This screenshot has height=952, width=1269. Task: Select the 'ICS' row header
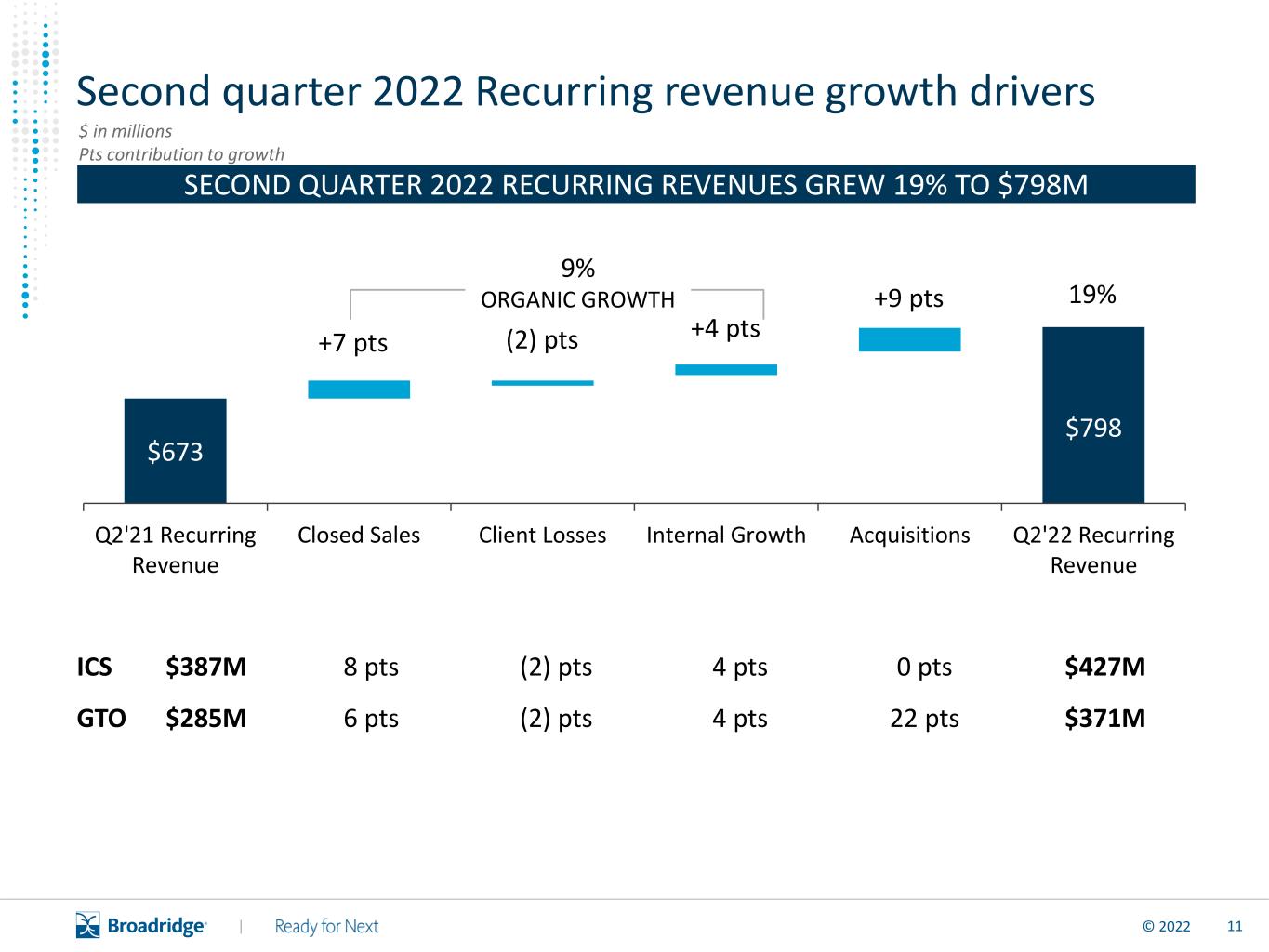(94, 667)
